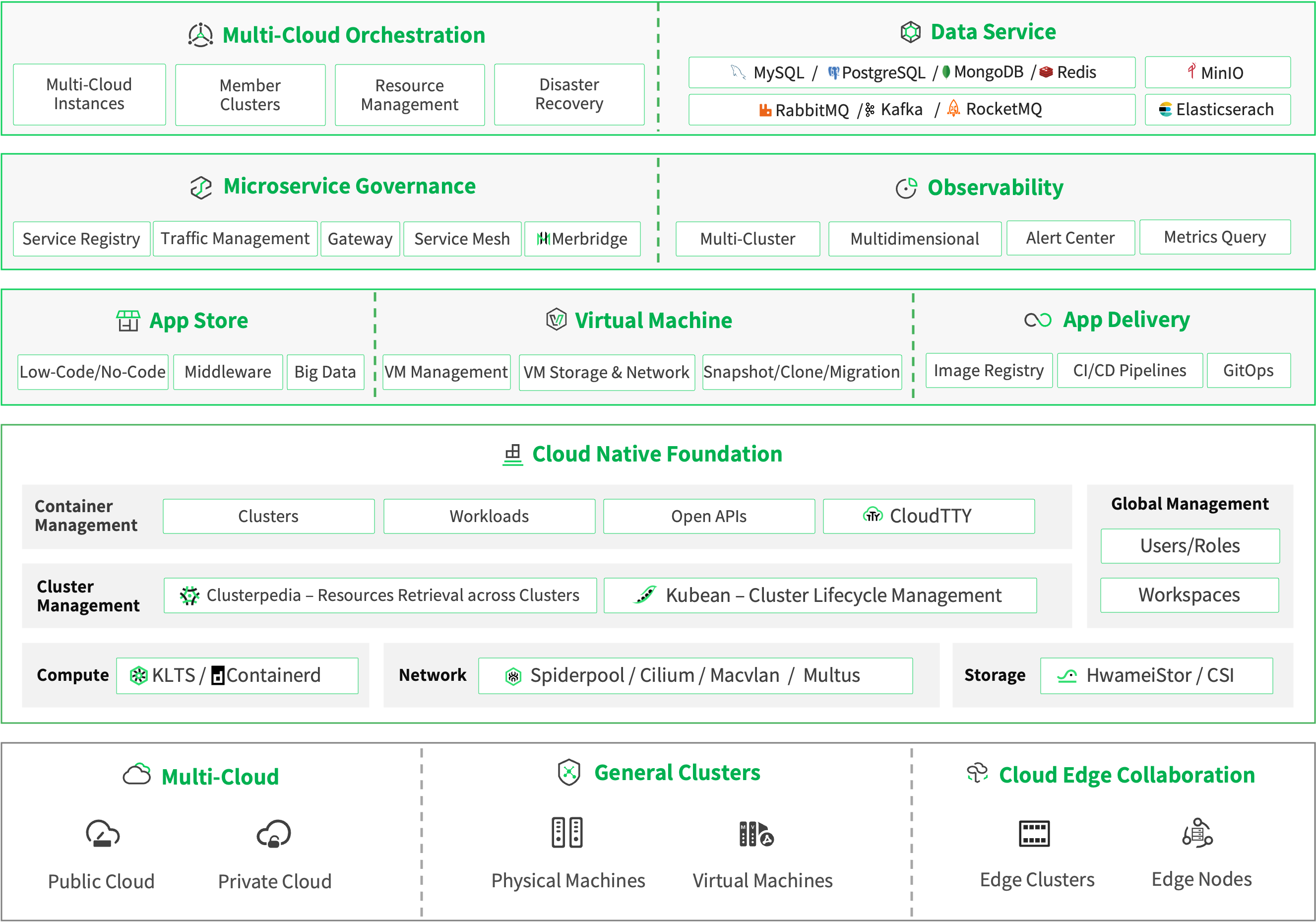The image size is (1316, 923).
Task: Open the Disaster Recovery box
Action: [x=569, y=95]
